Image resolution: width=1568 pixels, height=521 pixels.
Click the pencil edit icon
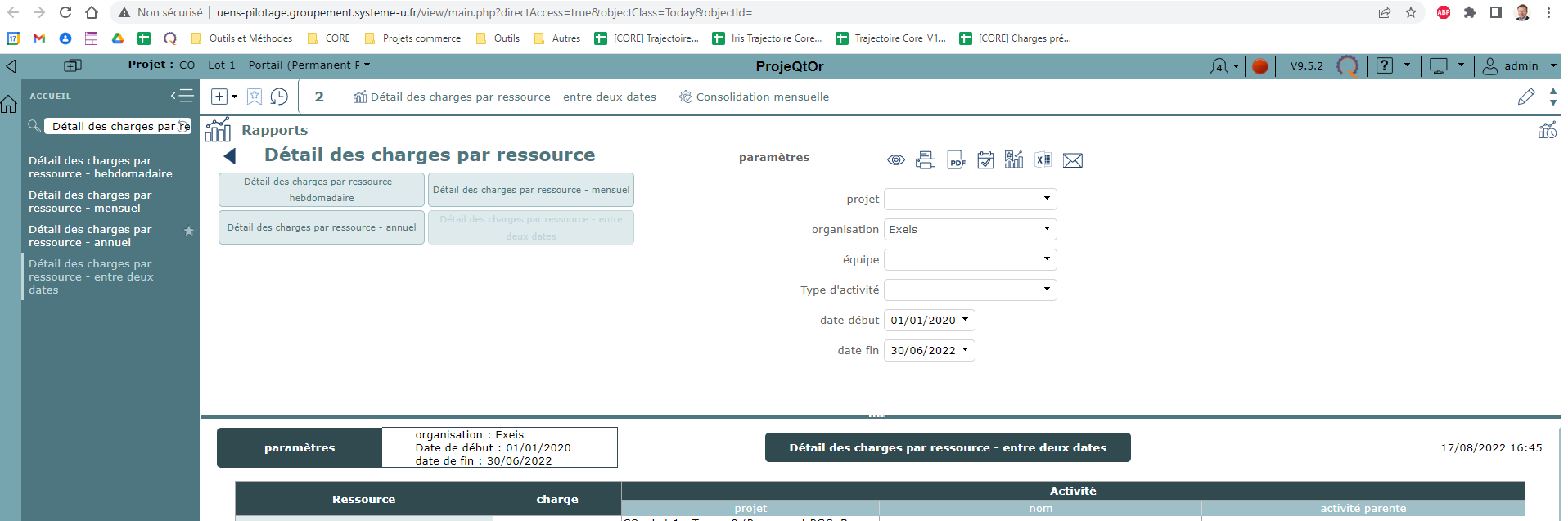[1526, 97]
